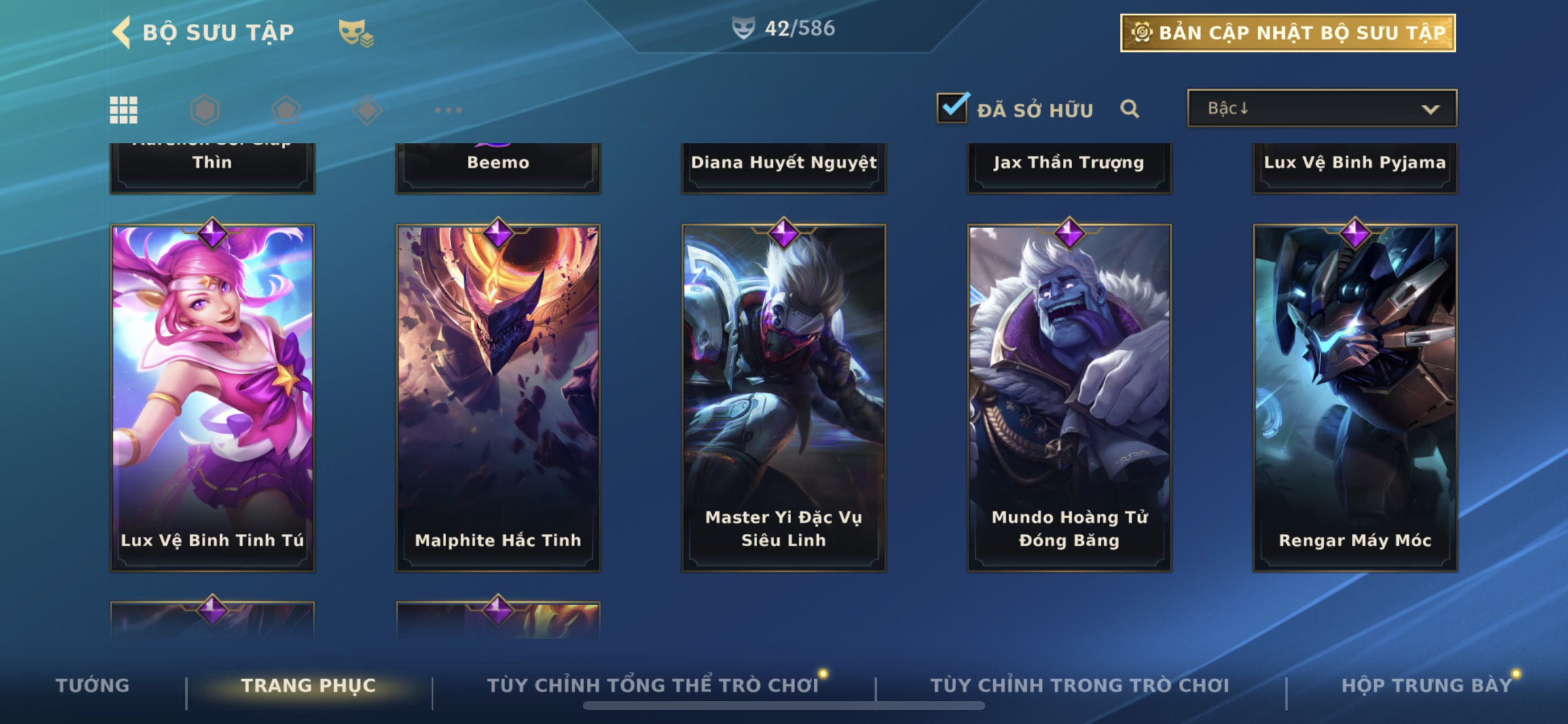
Task: Open Tùy Chỉnh Tổng Thể Trò Chơi tab
Action: click(x=653, y=685)
